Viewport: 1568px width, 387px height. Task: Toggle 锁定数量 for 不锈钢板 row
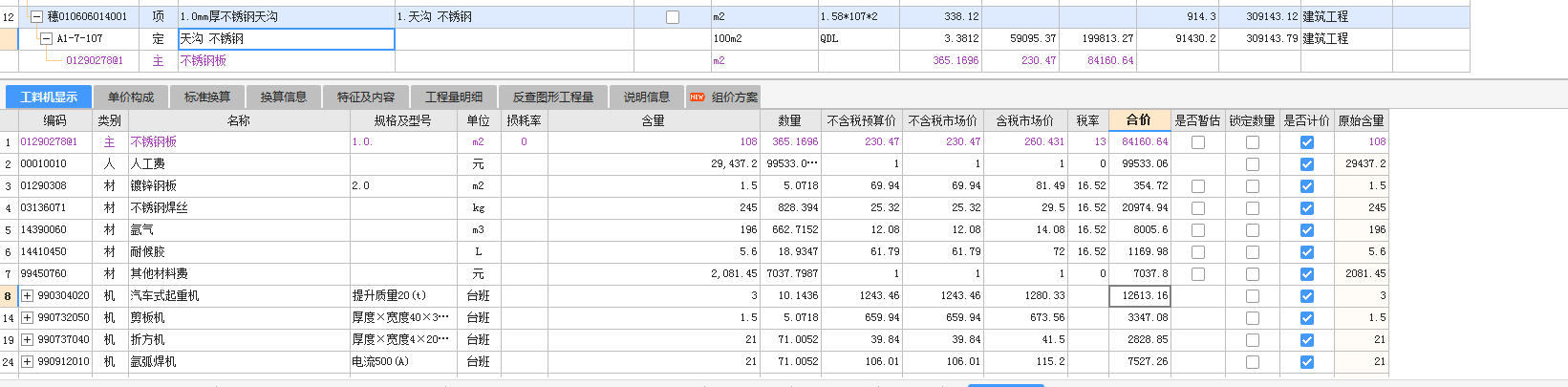point(1253,142)
